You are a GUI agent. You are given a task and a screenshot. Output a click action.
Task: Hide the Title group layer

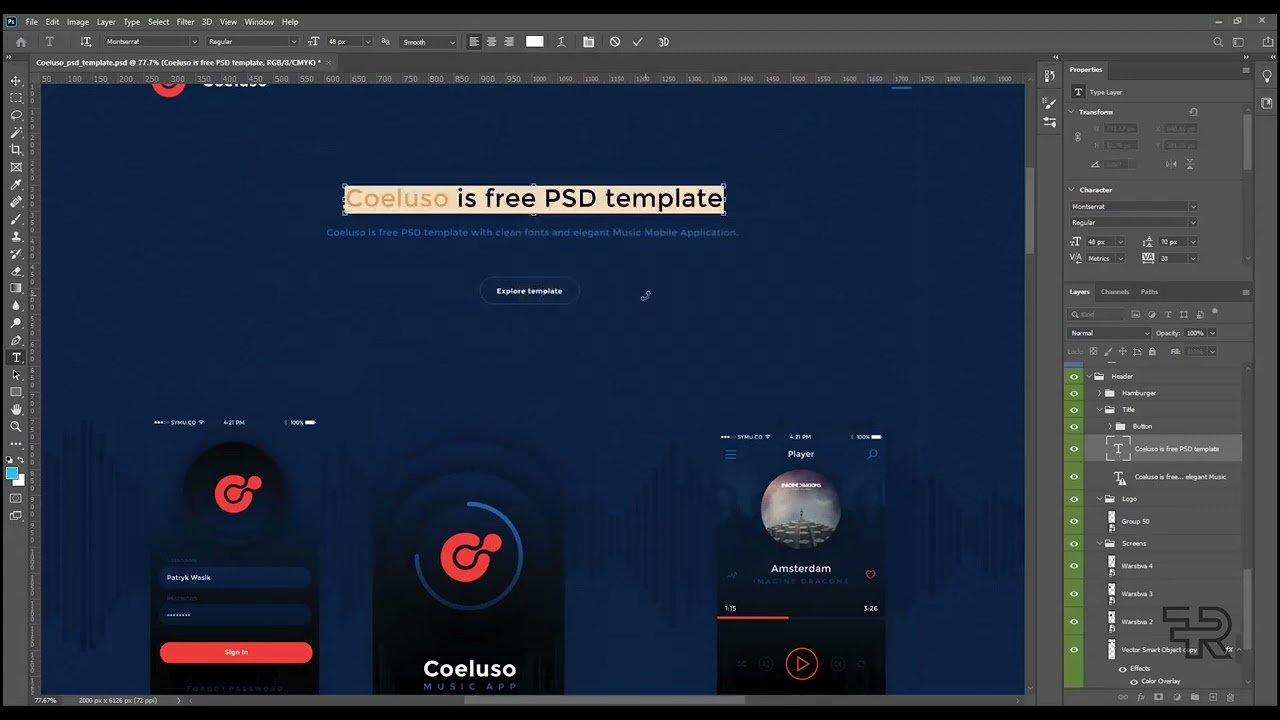(x=1074, y=410)
